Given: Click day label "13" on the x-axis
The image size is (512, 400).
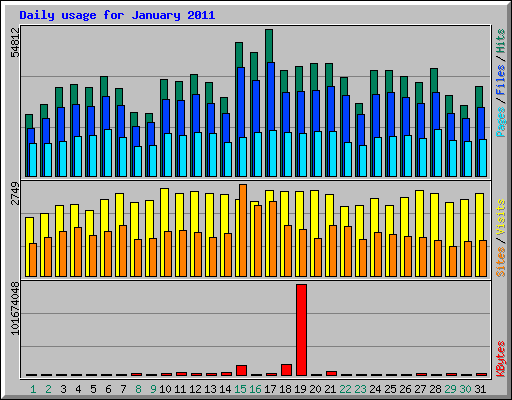Looking at the screenshot, I should pos(210,389).
